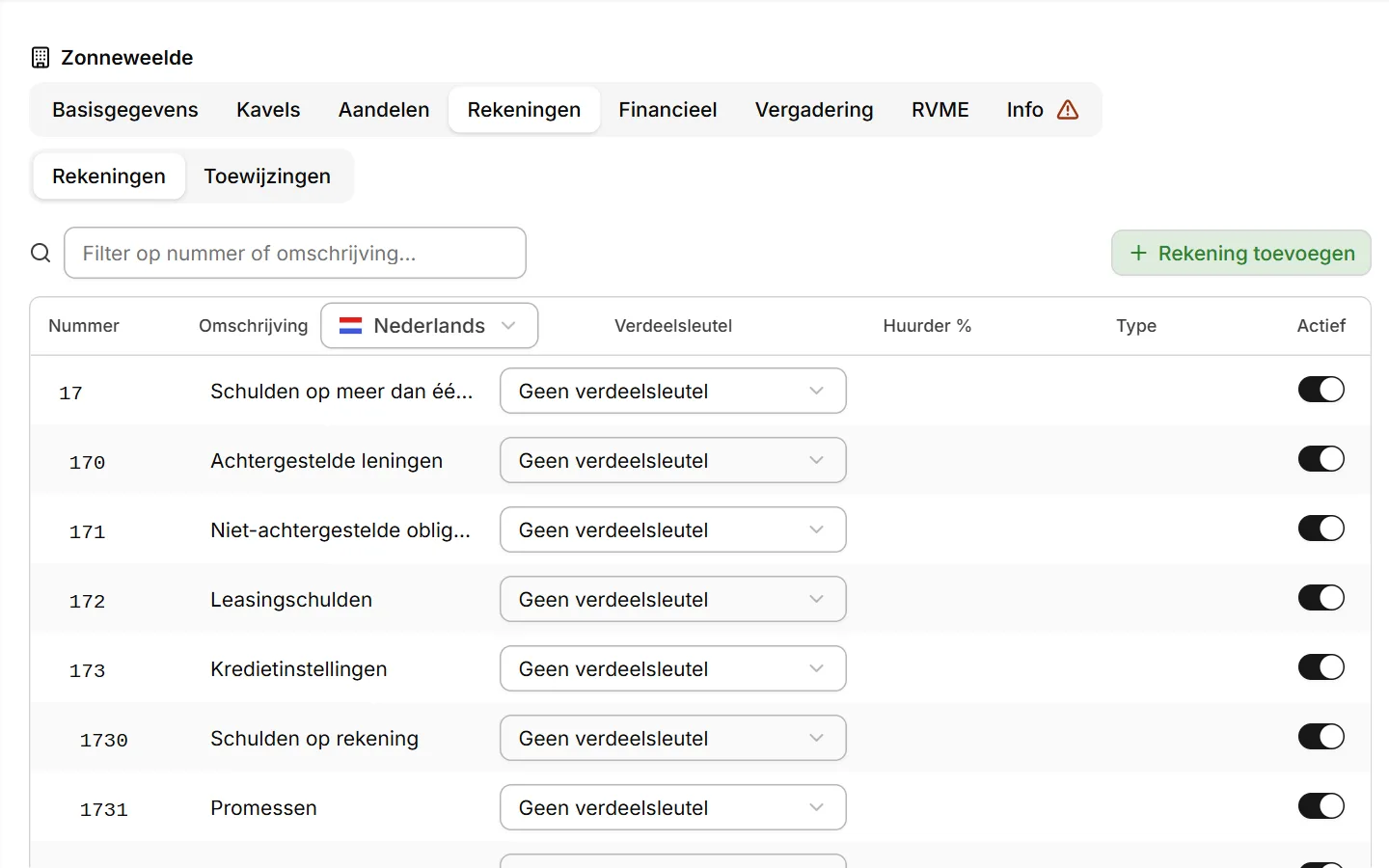Click account number 173
The height and width of the screenshot is (868, 1389).
(87, 670)
